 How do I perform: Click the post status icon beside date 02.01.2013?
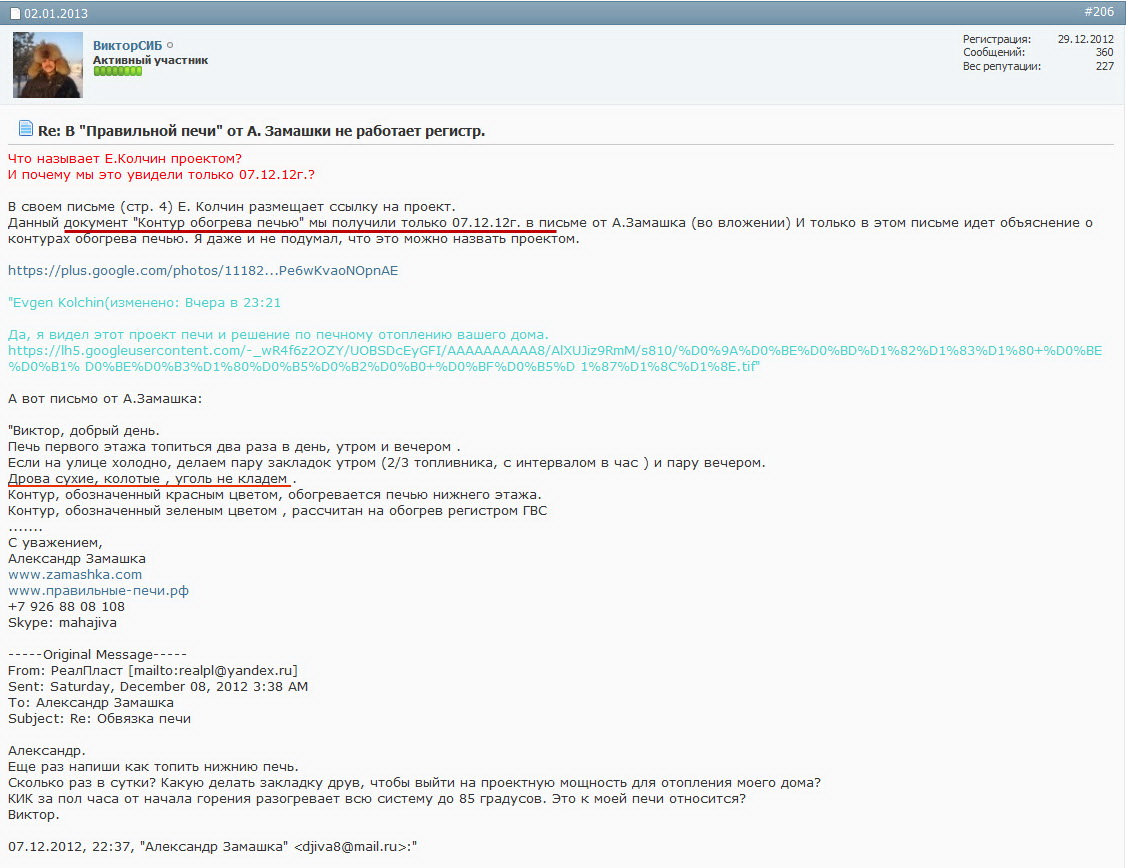point(16,14)
